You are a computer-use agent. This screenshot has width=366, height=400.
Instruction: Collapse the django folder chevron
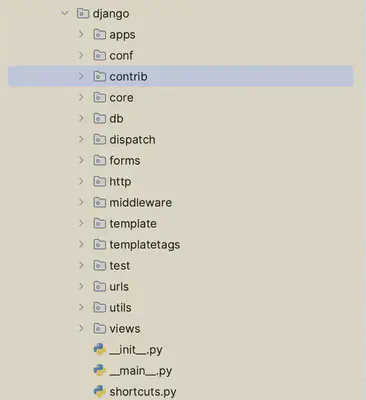coord(65,13)
